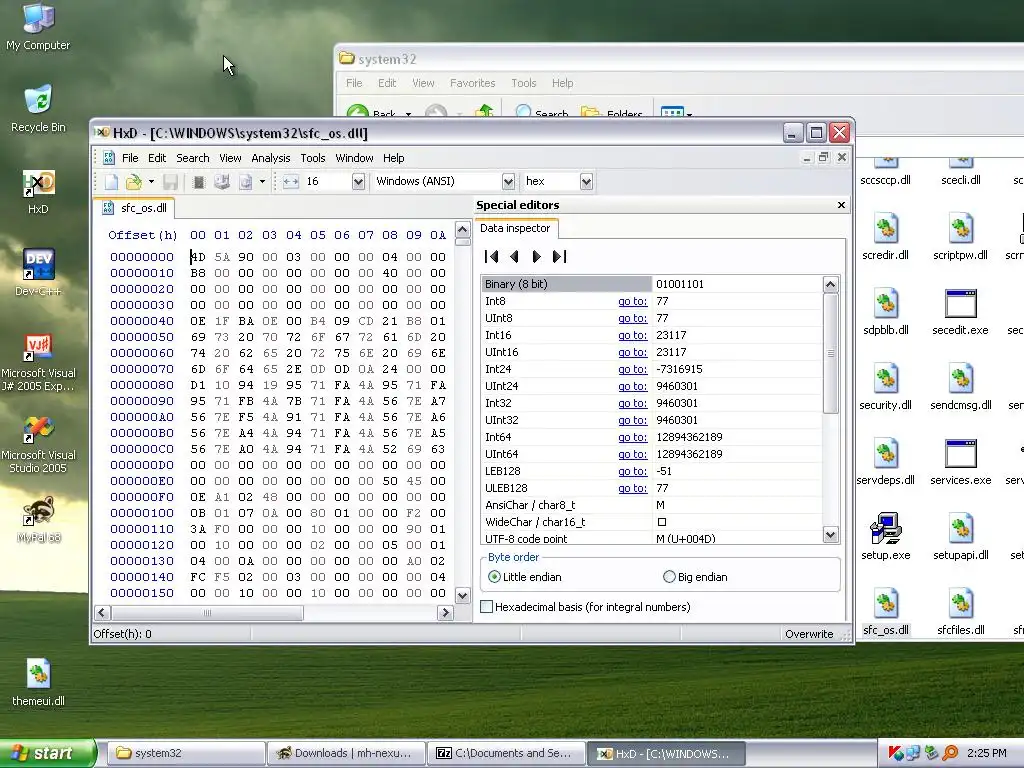Click go to link for UInt16

click(x=632, y=352)
